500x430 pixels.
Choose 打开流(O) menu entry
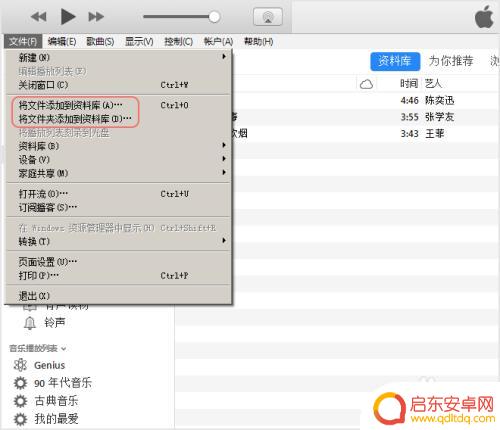coord(119,194)
